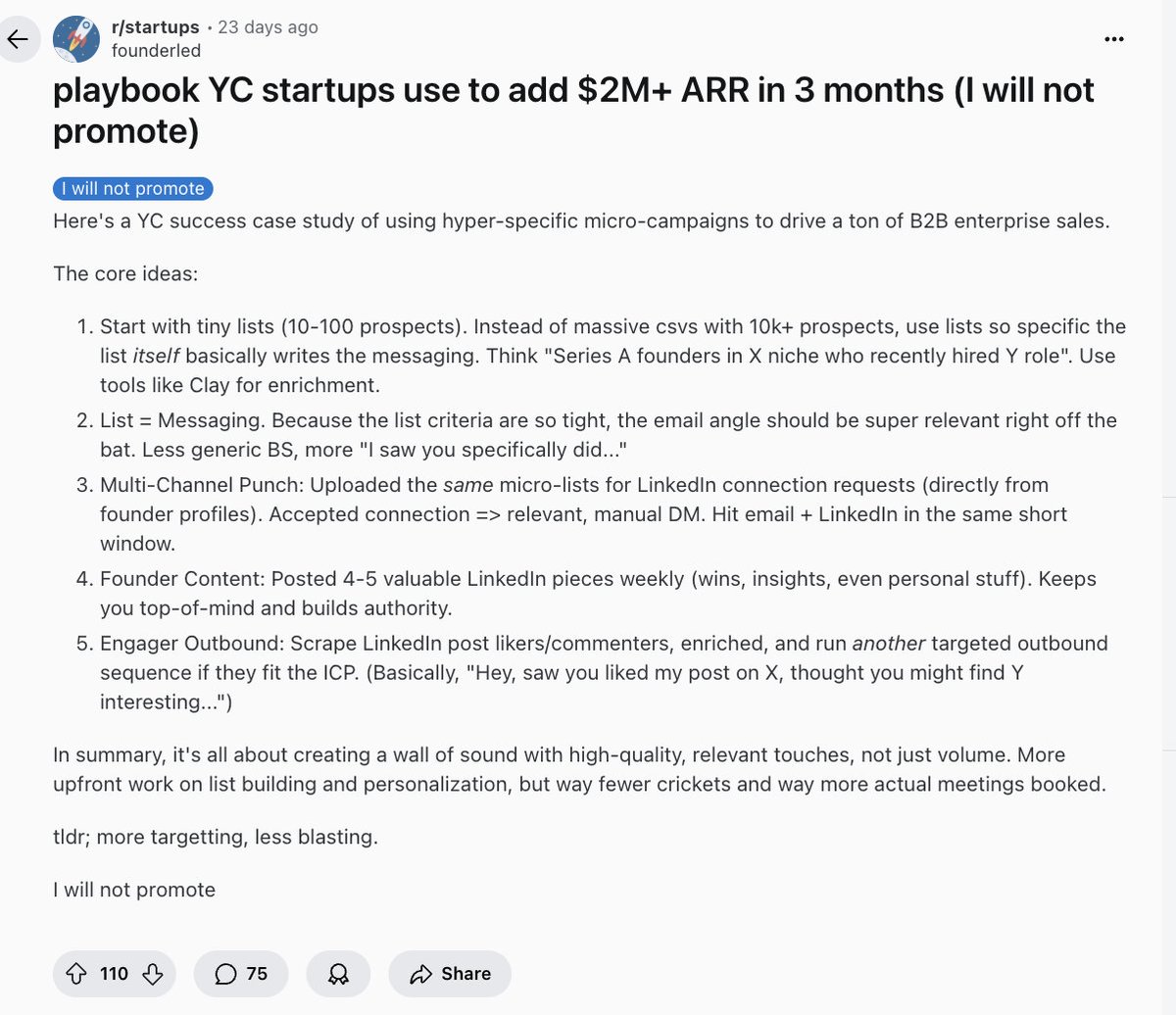The width and height of the screenshot is (1176, 1015).
Task: Click the 'tldr; more targetting, less blasting' line
Action: [x=216, y=837]
